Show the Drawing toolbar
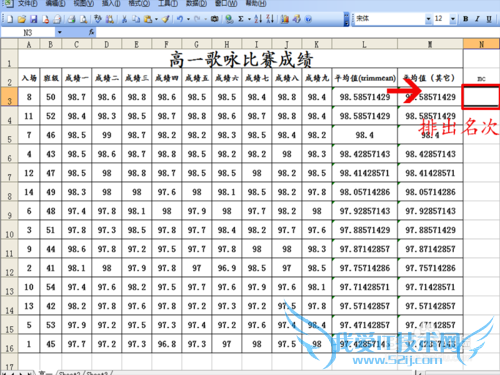The width and height of the screenshot is (500, 375). [x=297, y=19]
